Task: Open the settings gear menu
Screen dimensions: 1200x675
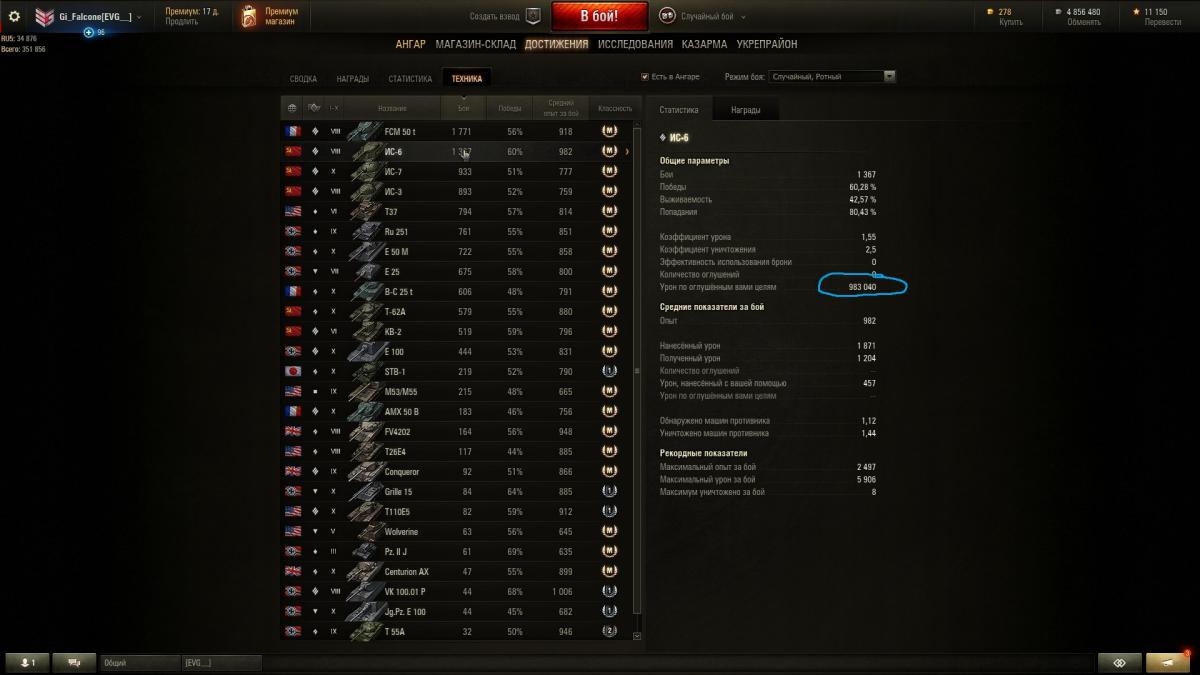Action: (x=14, y=16)
